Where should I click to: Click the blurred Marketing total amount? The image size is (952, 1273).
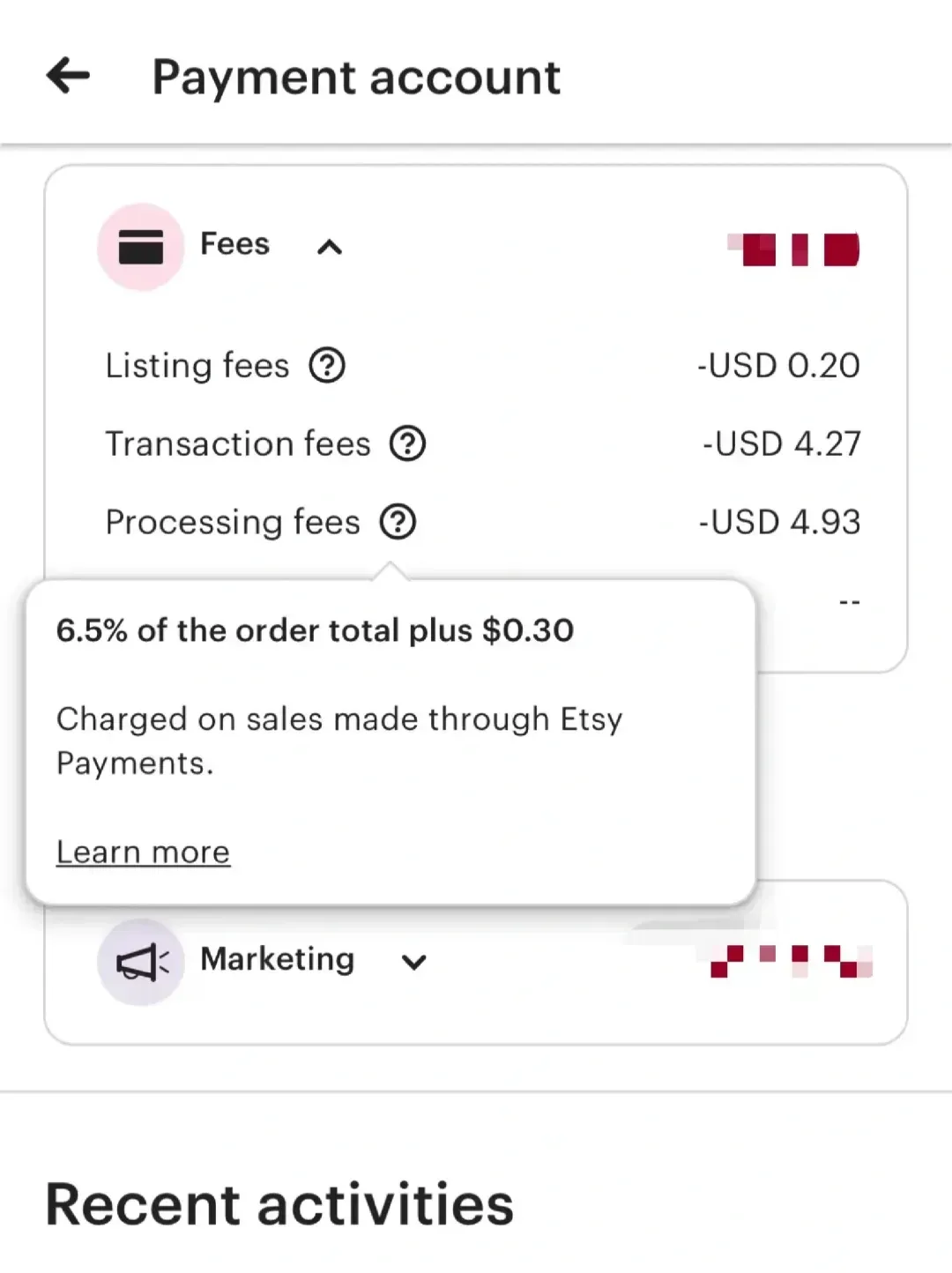pyautogui.click(x=792, y=960)
